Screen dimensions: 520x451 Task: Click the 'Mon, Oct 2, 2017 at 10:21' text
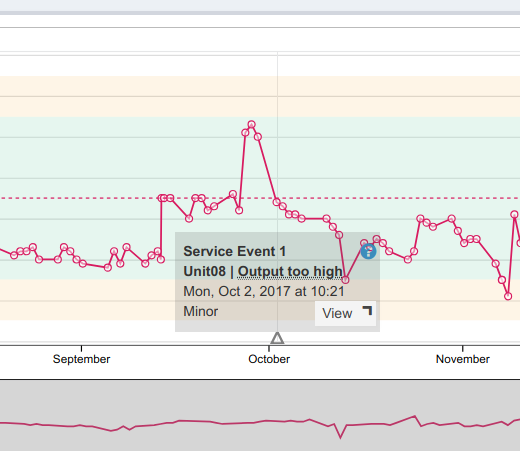pyautogui.click(x=264, y=291)
